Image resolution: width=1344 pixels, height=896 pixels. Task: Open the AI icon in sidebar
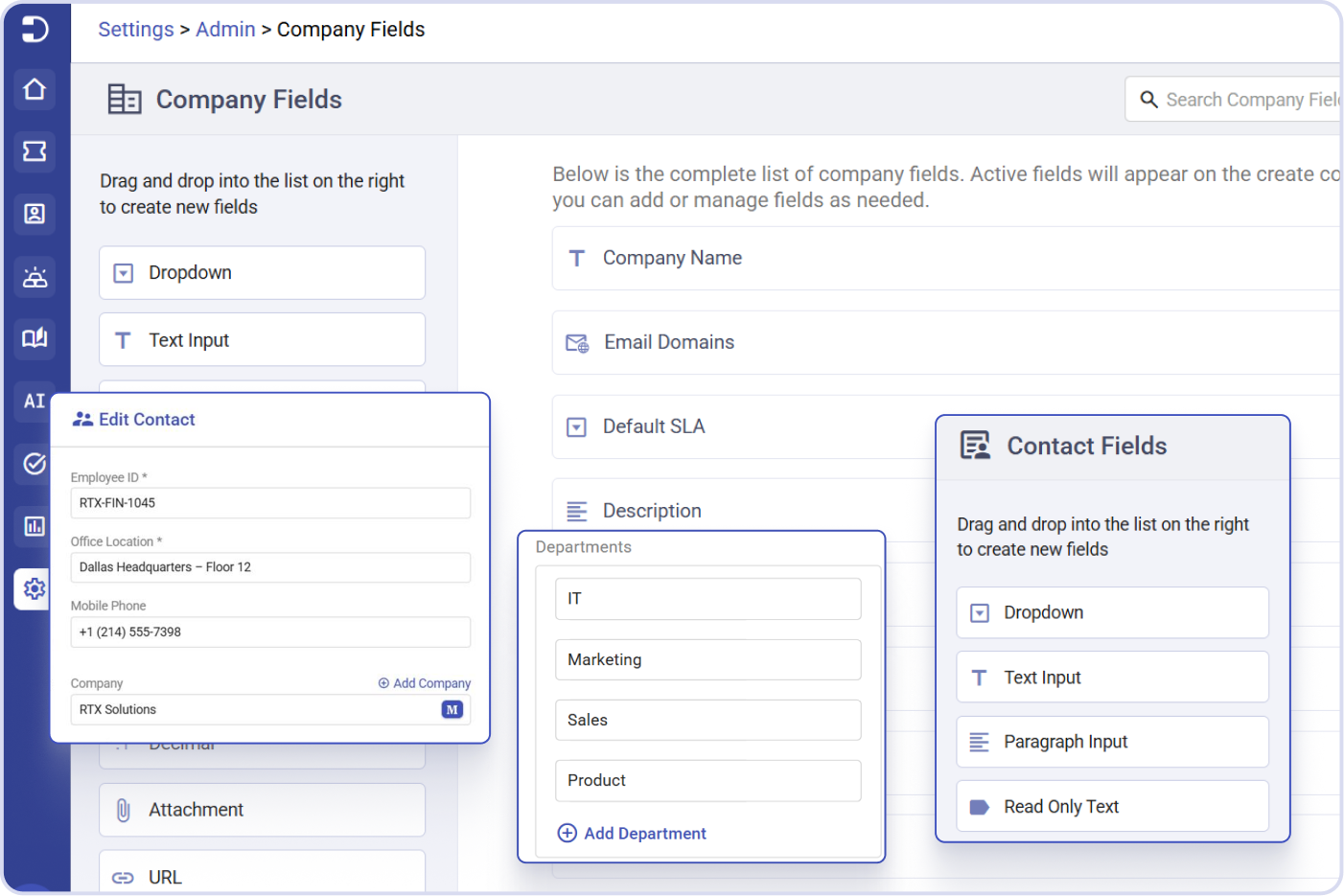(x=35, y=401)
